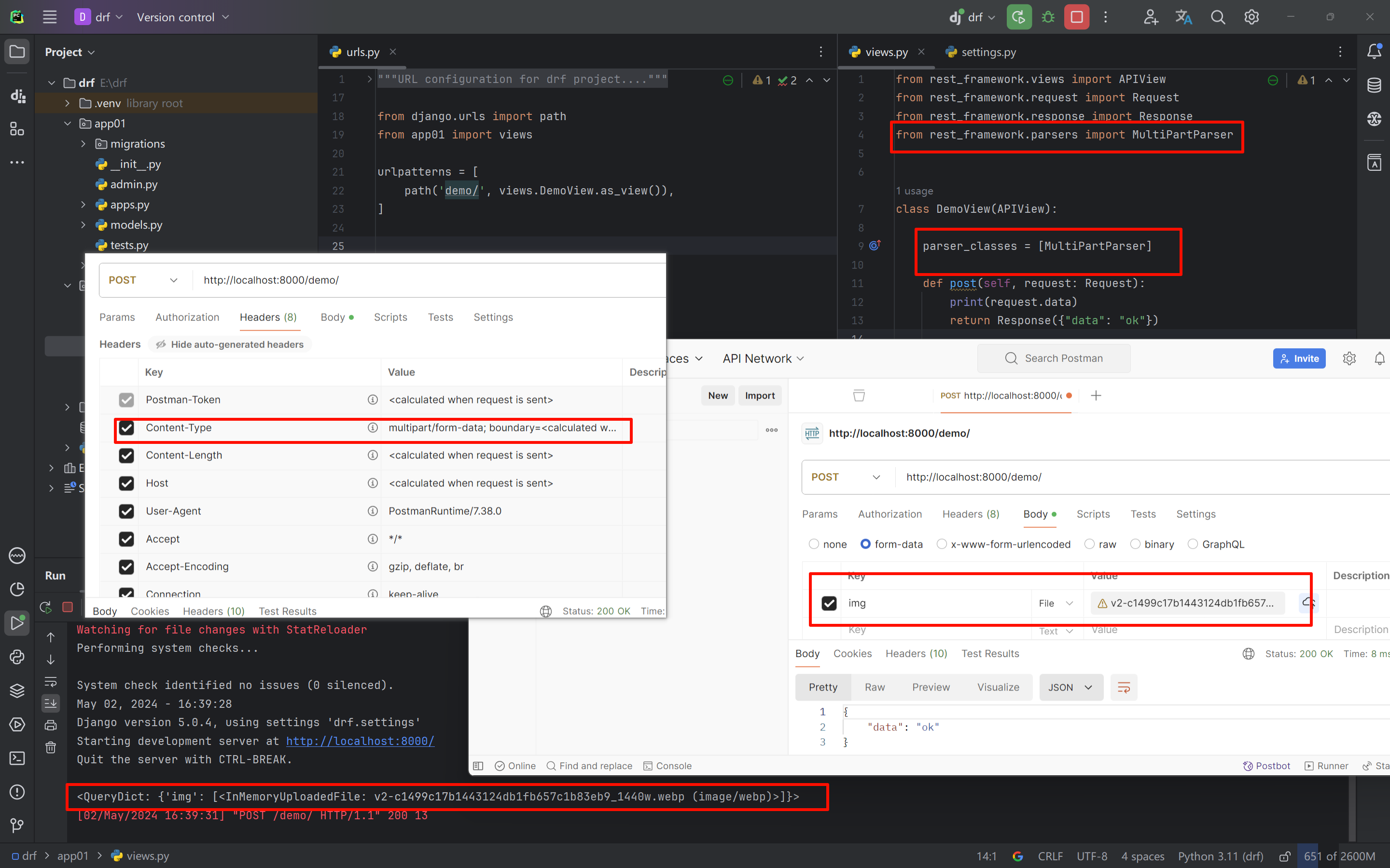Open the JSON response format dropdown
This screenshot has height=868, width=1390.
point(1071,687)
